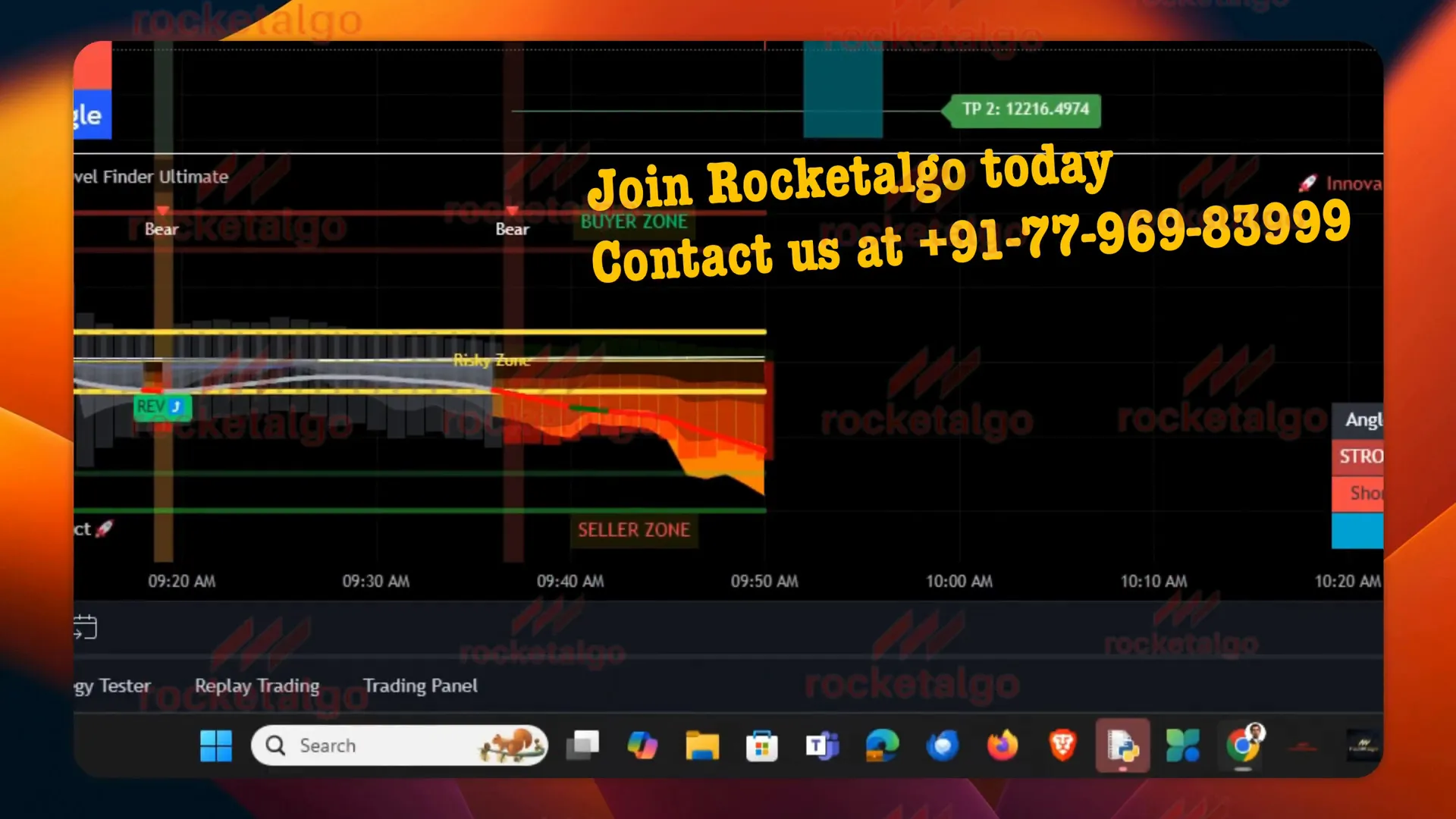1456x819 pixels.
Task: Open Microsoft Edge from the taskbar
Action: [x=882, y=746]
